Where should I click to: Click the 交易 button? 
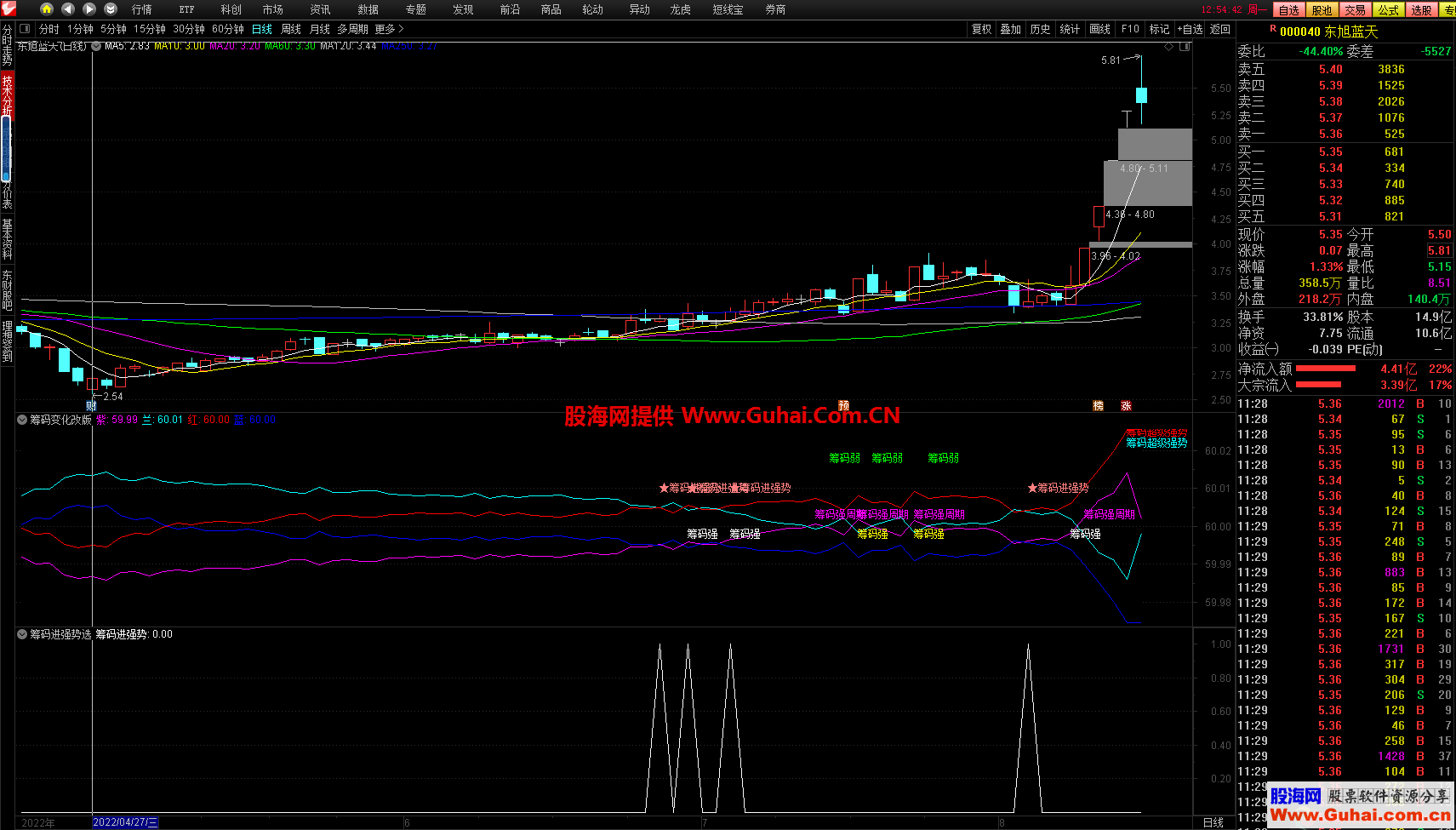[1355, 10]
